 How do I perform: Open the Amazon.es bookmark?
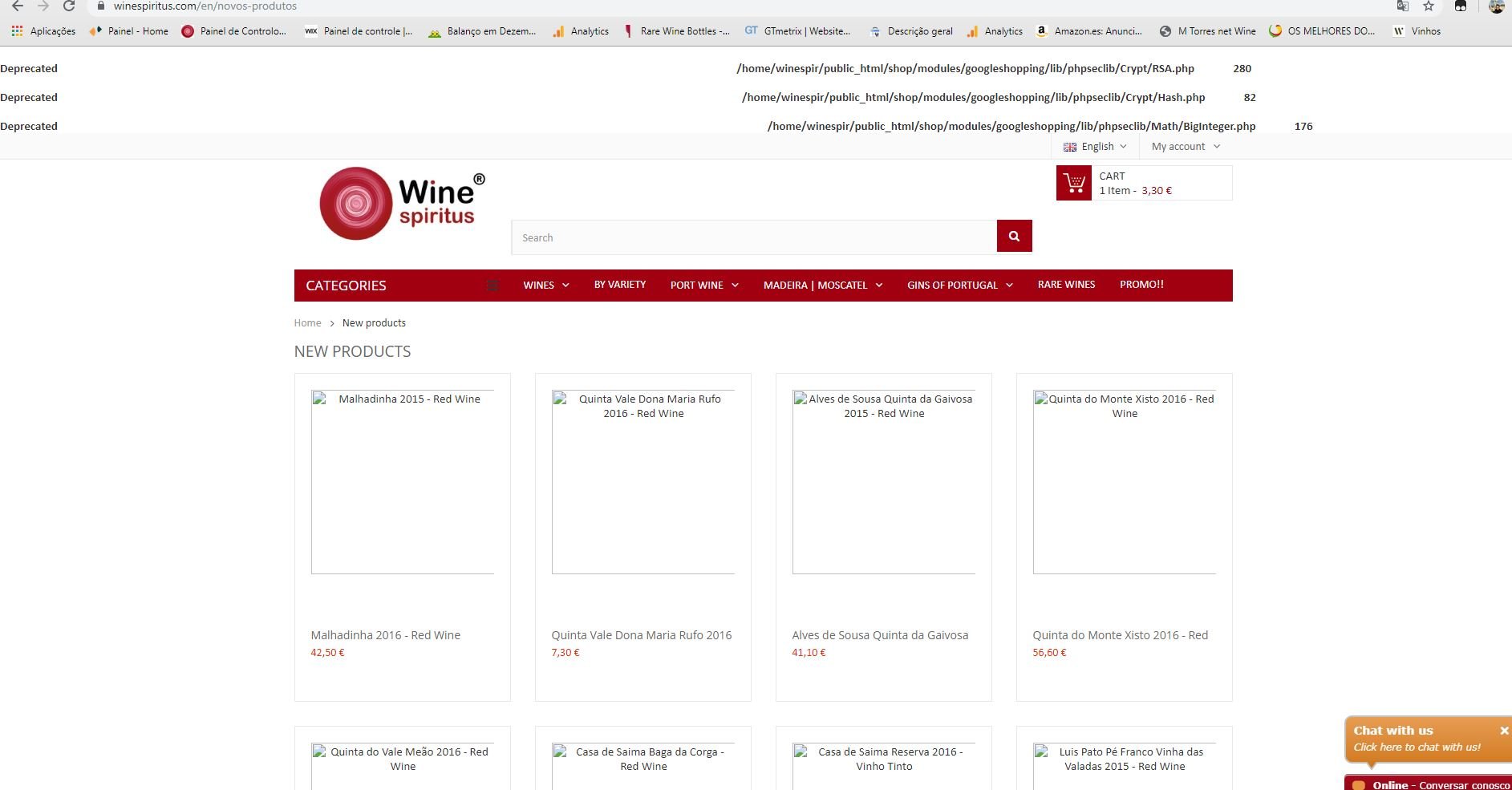1088,31
